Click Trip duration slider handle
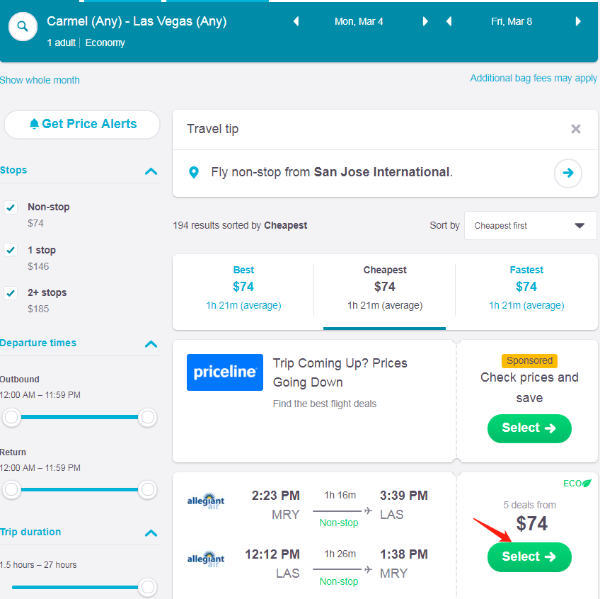This screenshot has height=599, width=600. pos(148,586)
